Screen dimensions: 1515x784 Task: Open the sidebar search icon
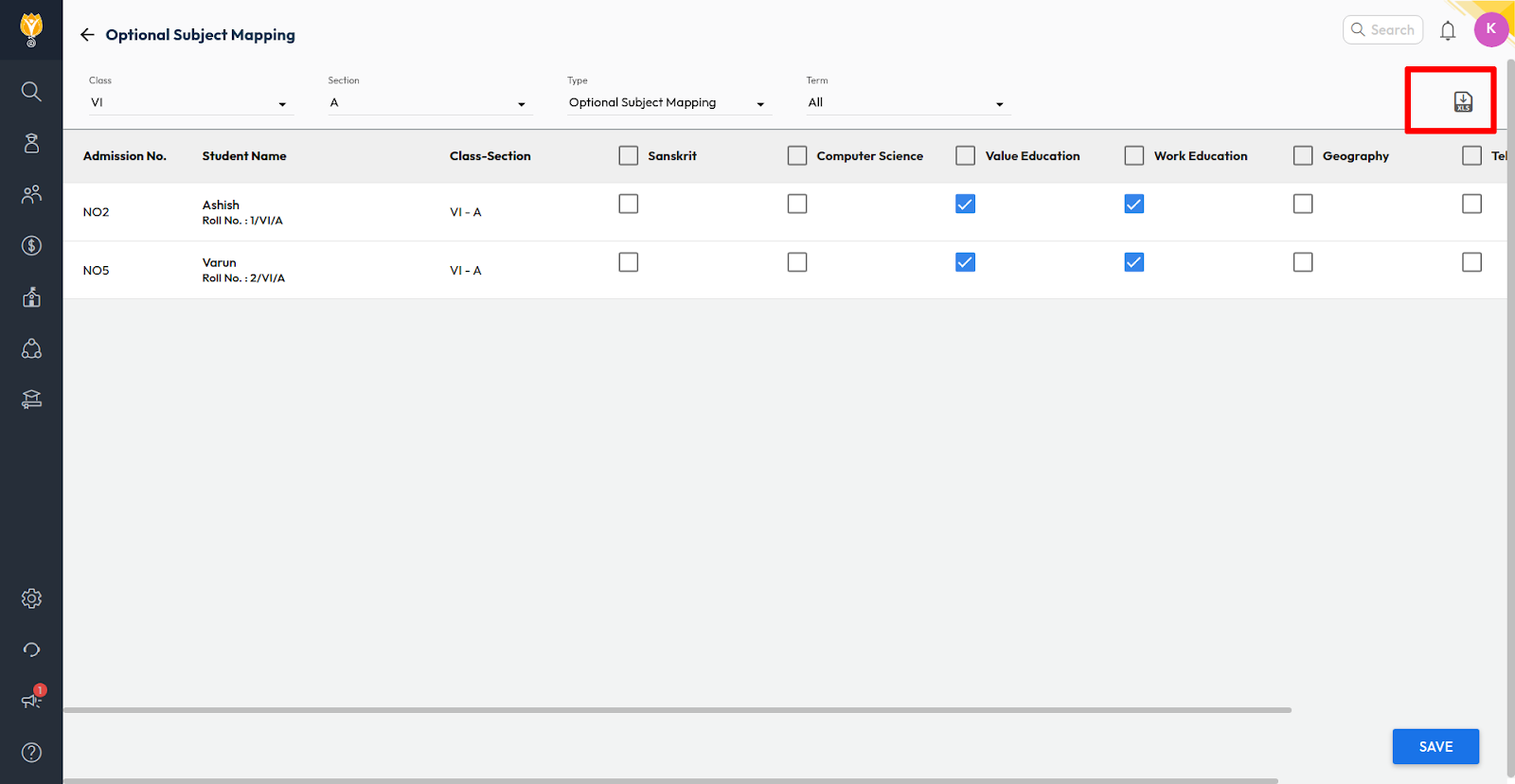[x=31, y=91]
